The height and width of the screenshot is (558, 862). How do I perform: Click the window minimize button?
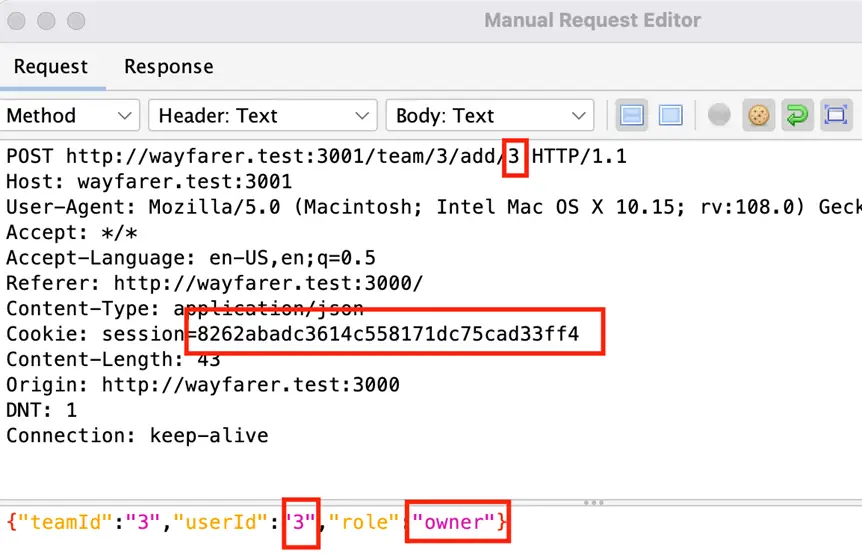[x=46, y=21]
